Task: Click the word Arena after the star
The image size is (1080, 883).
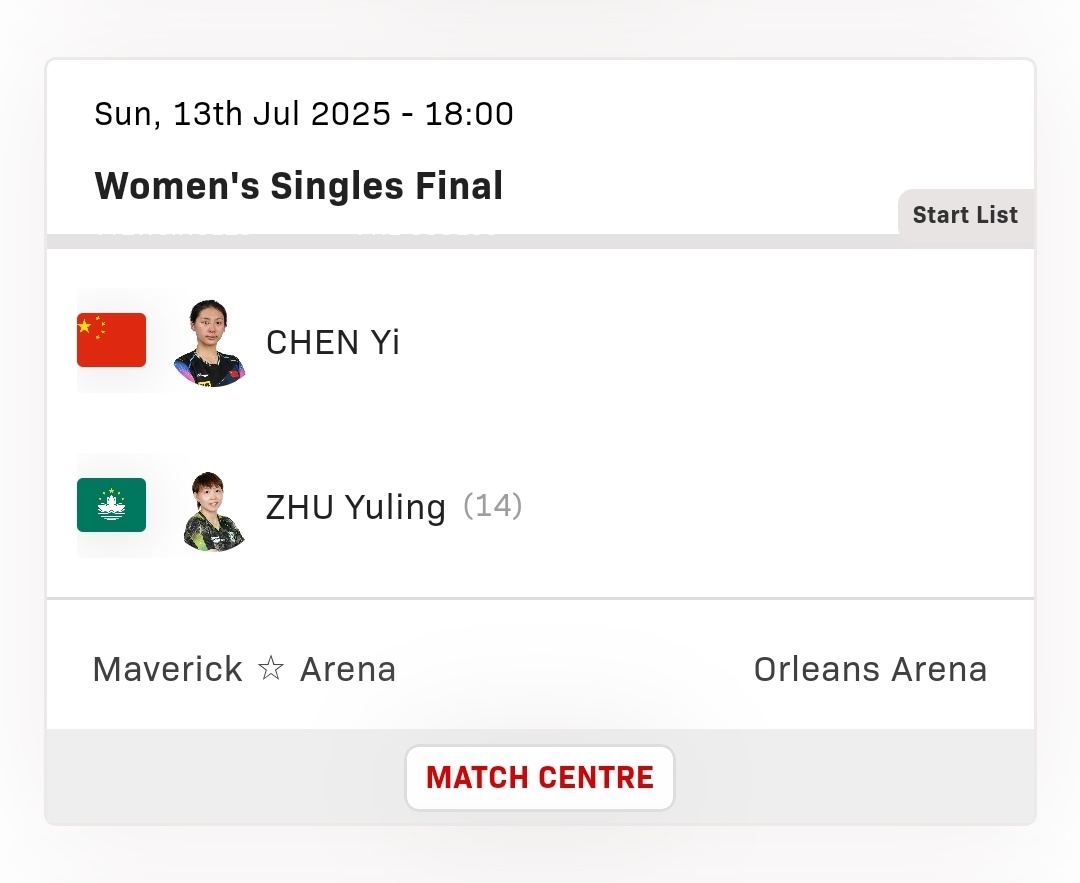Action: 348,669
